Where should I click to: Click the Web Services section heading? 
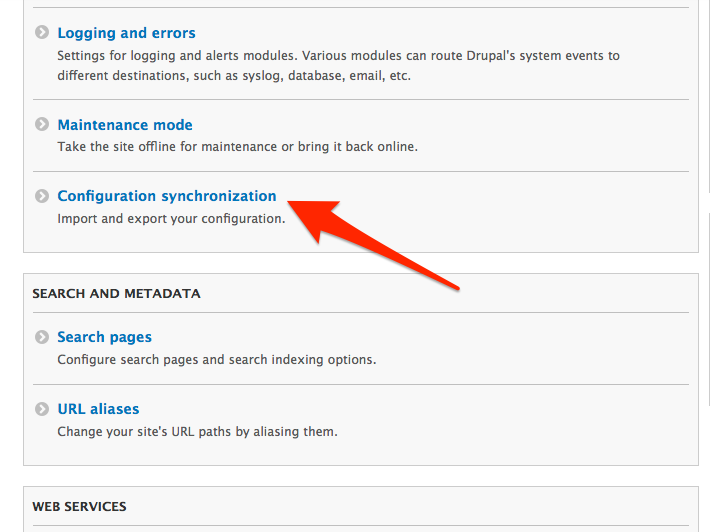click(x=79, y=506)
